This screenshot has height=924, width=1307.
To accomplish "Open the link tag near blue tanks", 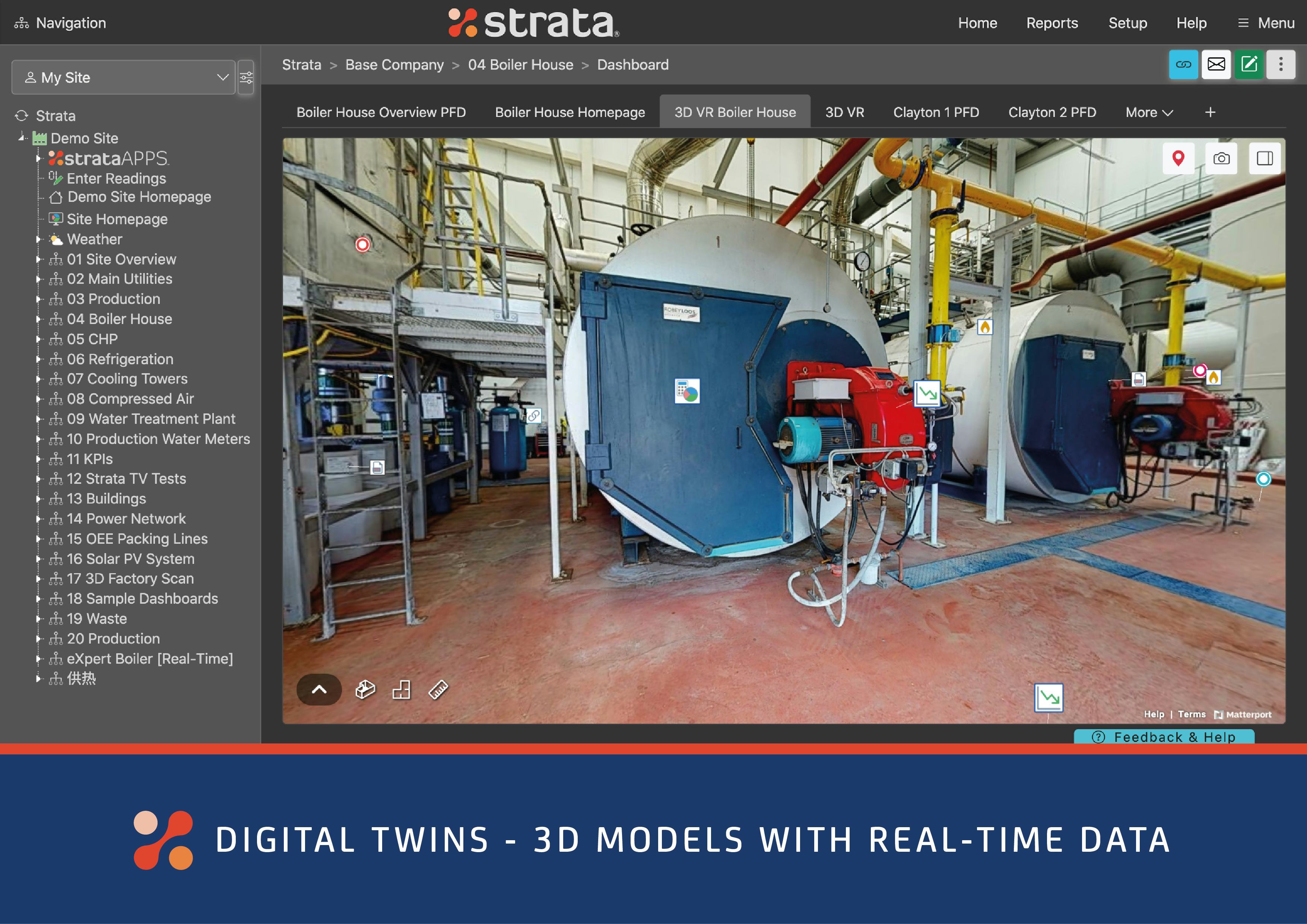I will 533,416.
